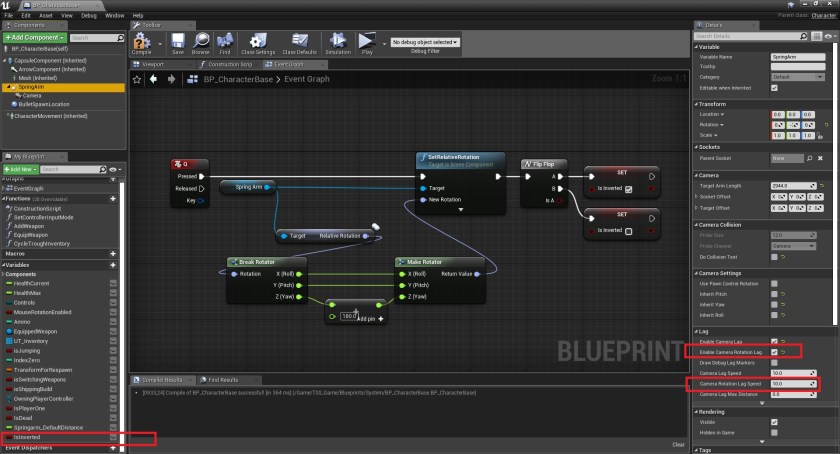Image resolution: width=840 pixels, height=454 pixels.
Task: Open Browse in the toolbar
Action: pos(202,43)
